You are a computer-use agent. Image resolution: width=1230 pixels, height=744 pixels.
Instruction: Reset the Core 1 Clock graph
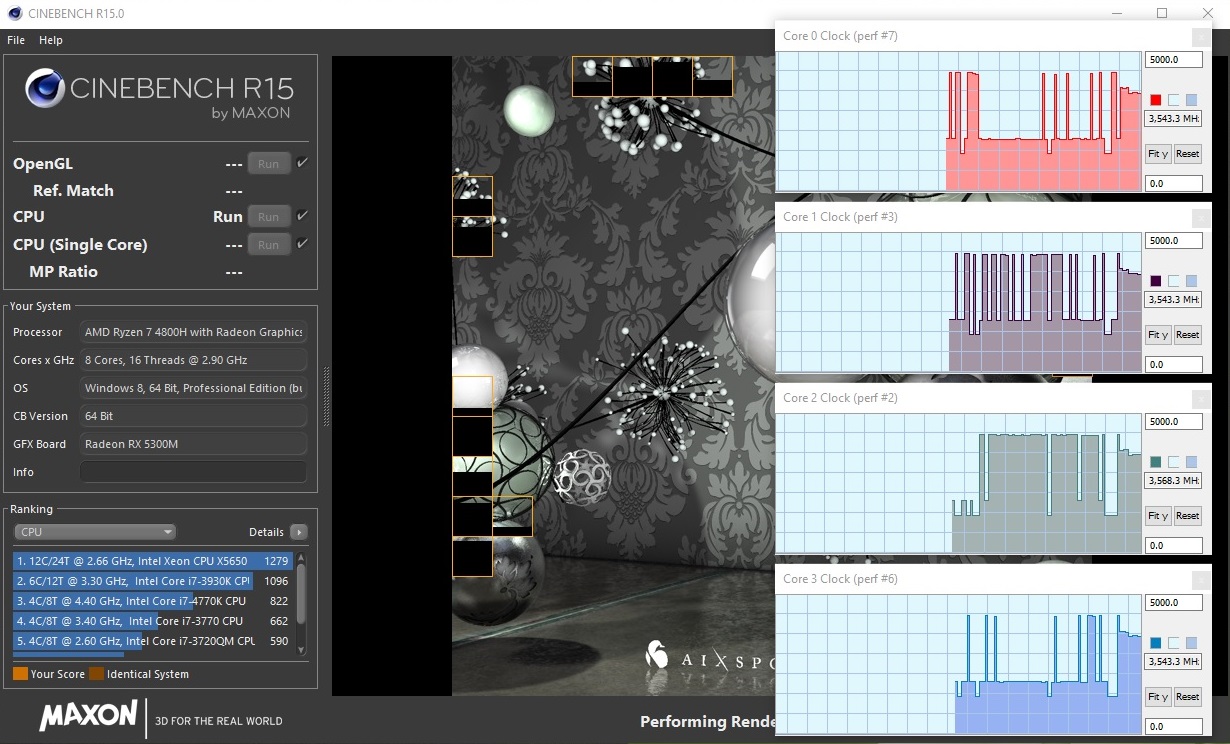pyautogui.click(x=1187, y=335)
